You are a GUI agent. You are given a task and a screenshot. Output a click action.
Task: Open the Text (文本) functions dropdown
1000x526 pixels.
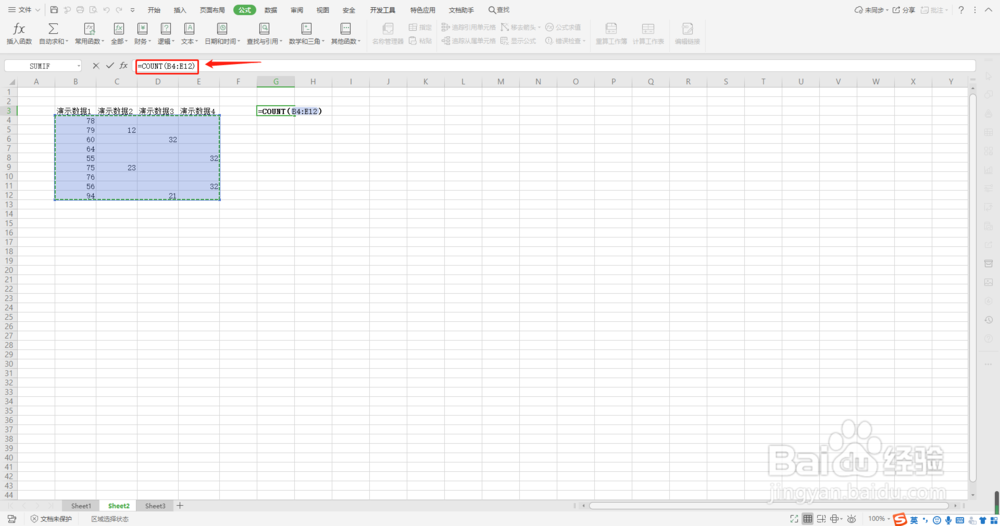tap(189, 33)
